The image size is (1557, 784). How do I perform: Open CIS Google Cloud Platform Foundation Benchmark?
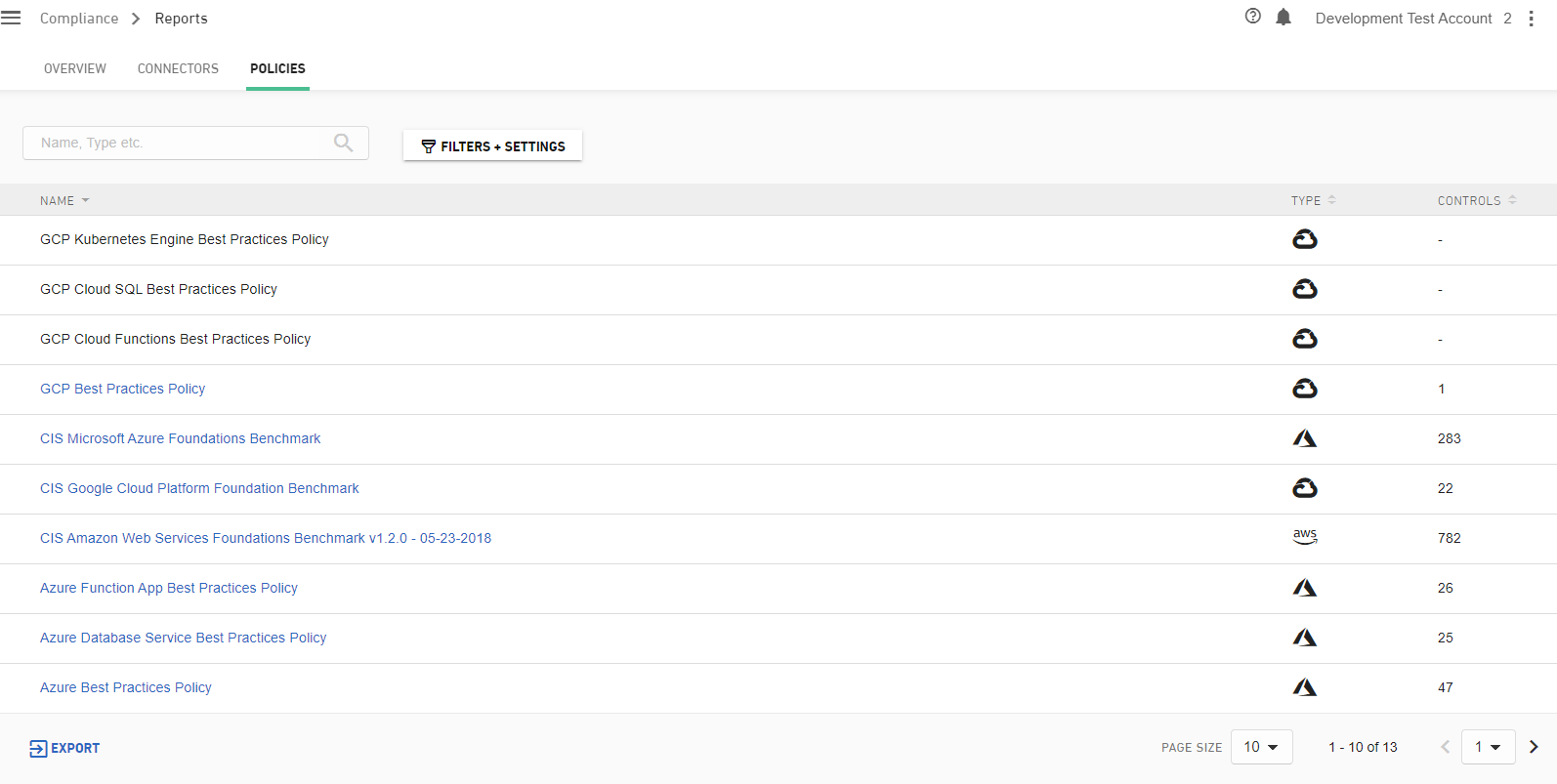199,488
